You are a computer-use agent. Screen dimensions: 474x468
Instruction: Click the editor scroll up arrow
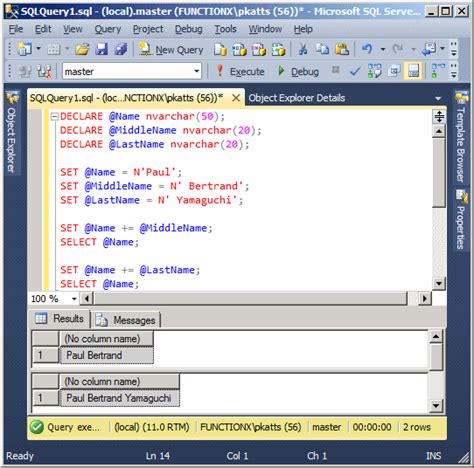point(439,131)
